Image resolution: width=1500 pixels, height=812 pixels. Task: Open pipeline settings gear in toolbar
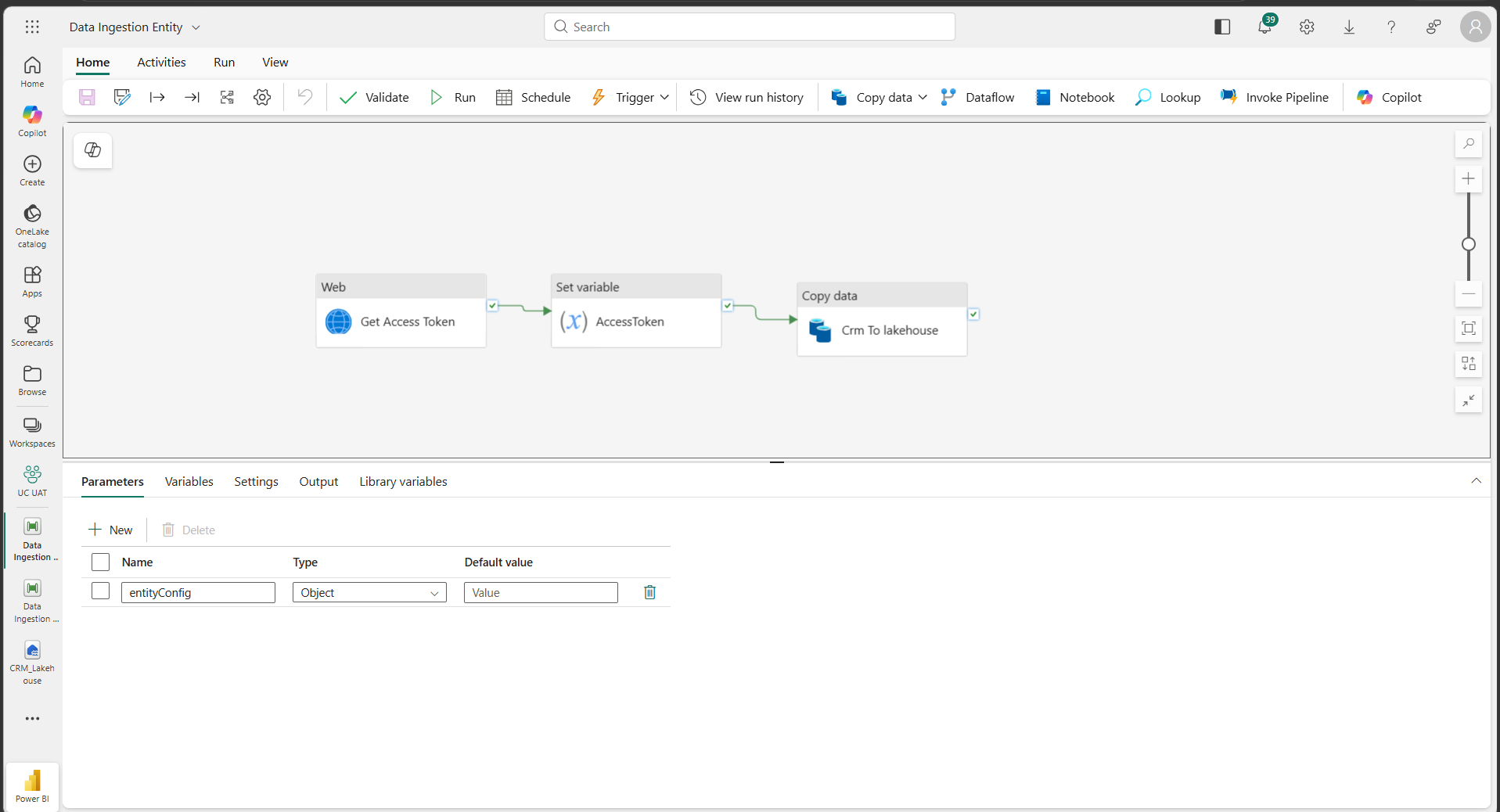click(x=262, y=97)
